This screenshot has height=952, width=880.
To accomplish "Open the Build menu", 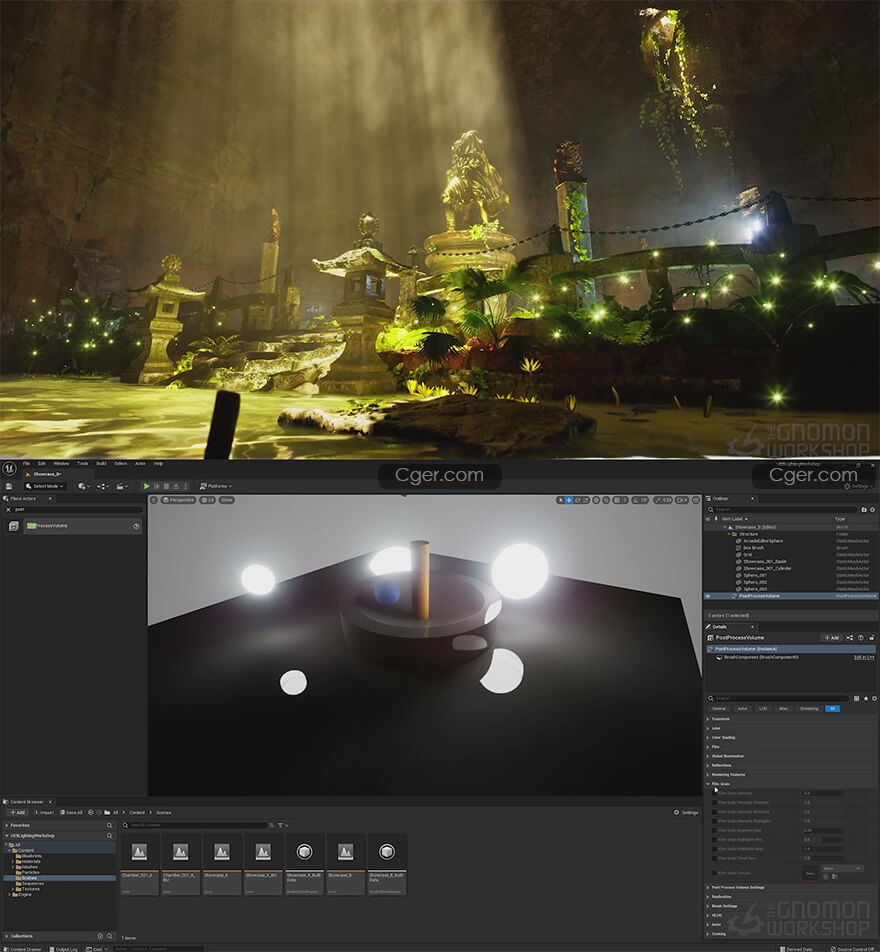I will (x=101, y=464).
